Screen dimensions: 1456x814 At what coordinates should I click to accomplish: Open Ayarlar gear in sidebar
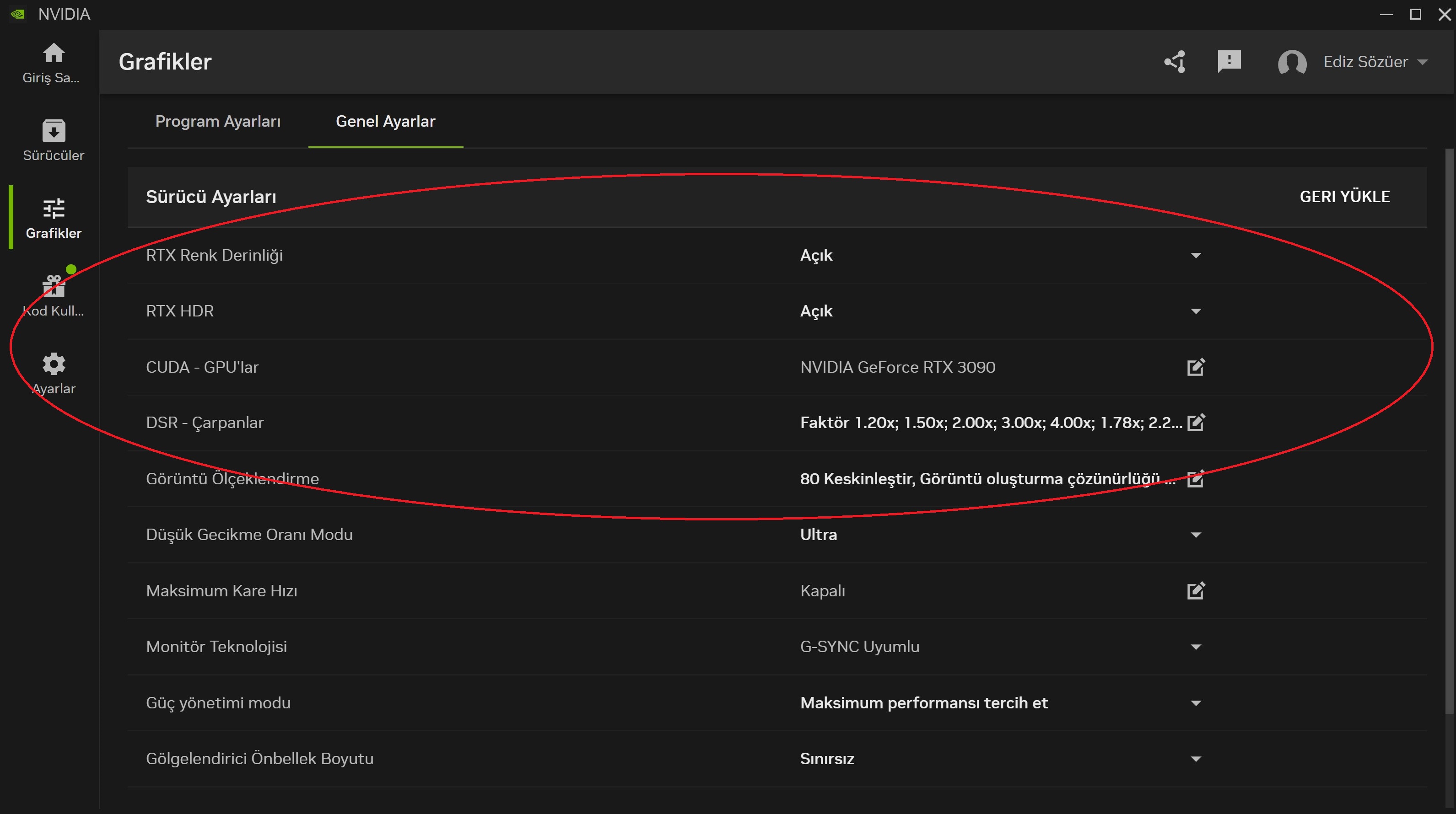pyautogui.click(x=54, y=364)
